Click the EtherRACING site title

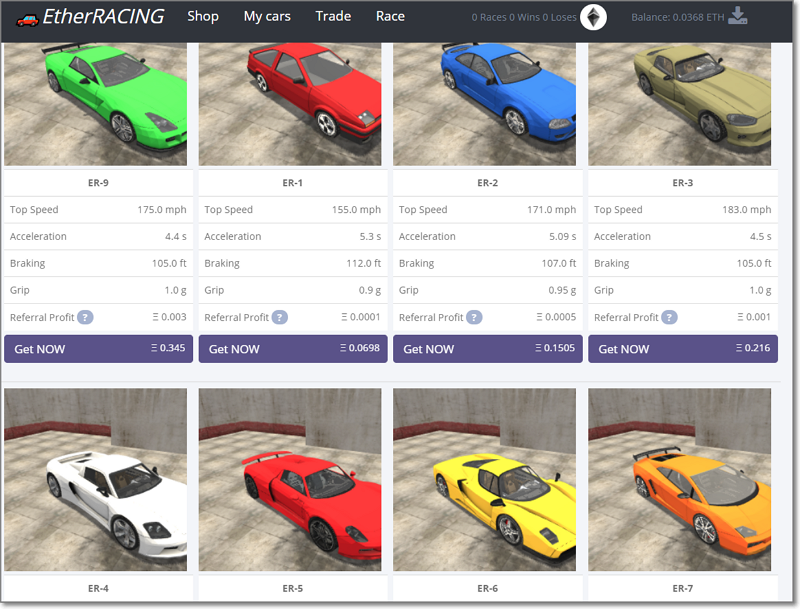coord(103,16)
